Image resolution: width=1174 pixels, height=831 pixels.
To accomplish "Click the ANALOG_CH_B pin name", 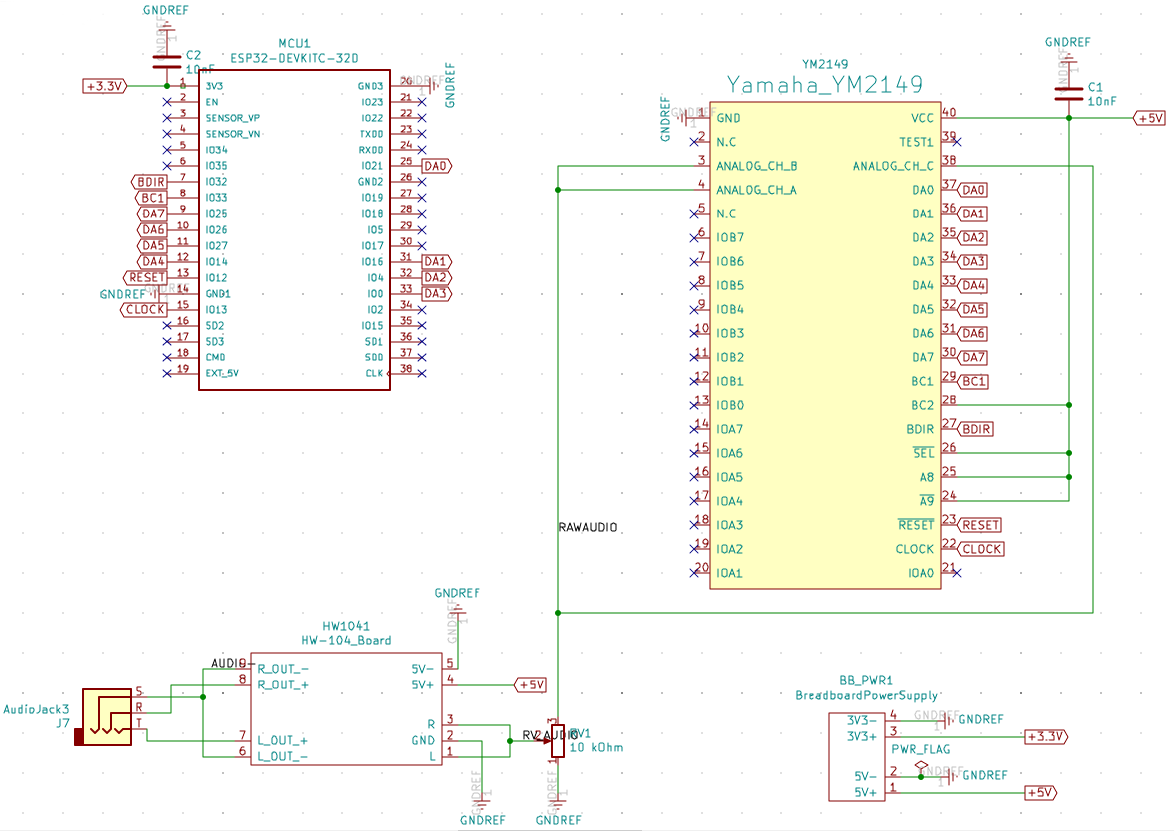I will tap(756, 165).
